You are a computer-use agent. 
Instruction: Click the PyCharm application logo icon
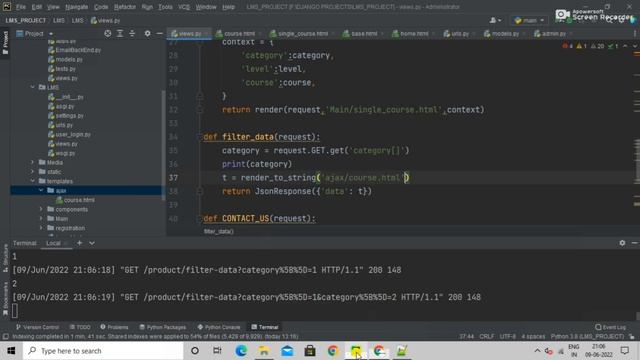7,7
